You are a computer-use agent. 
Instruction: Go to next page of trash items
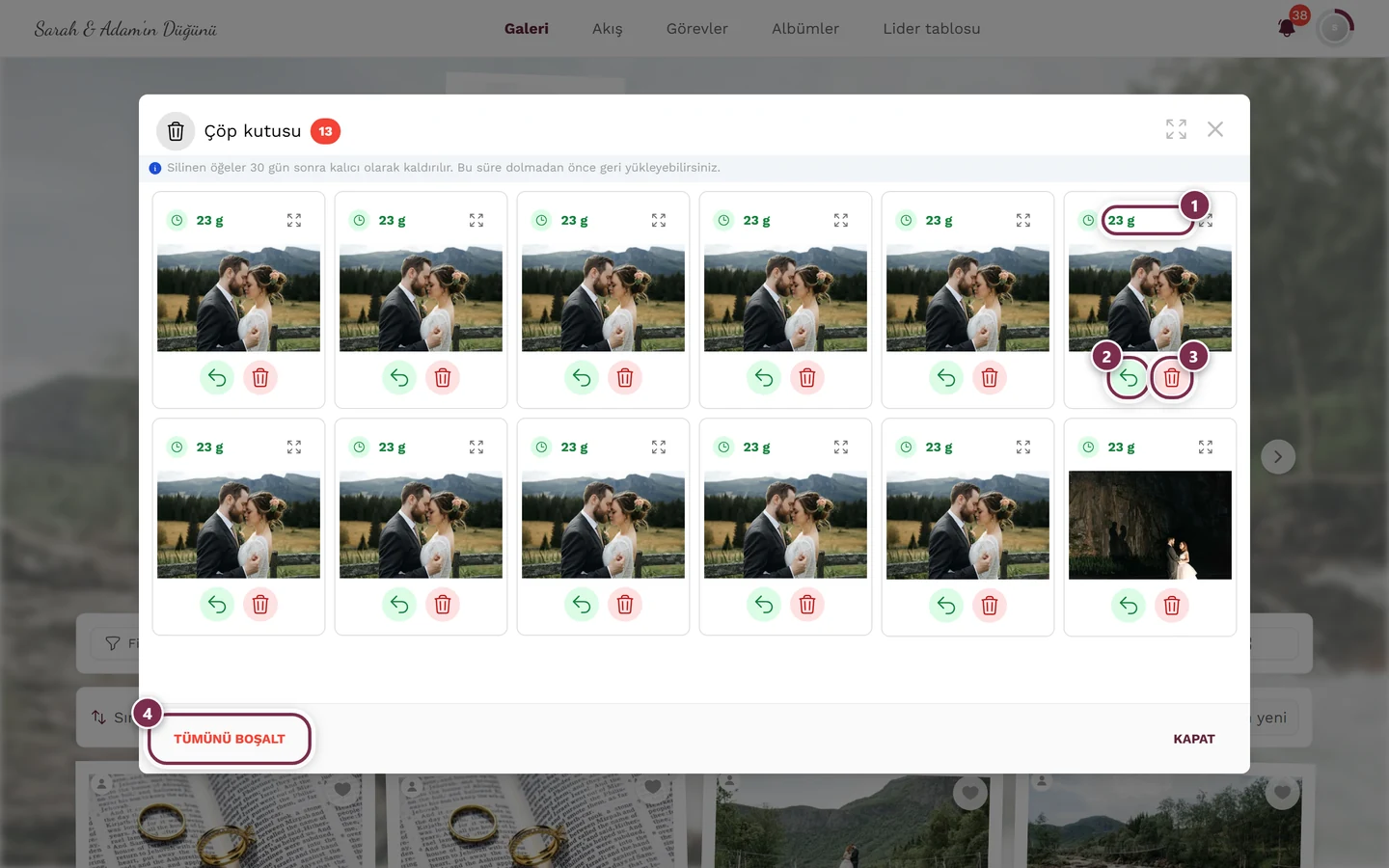tap(1278, 457)
